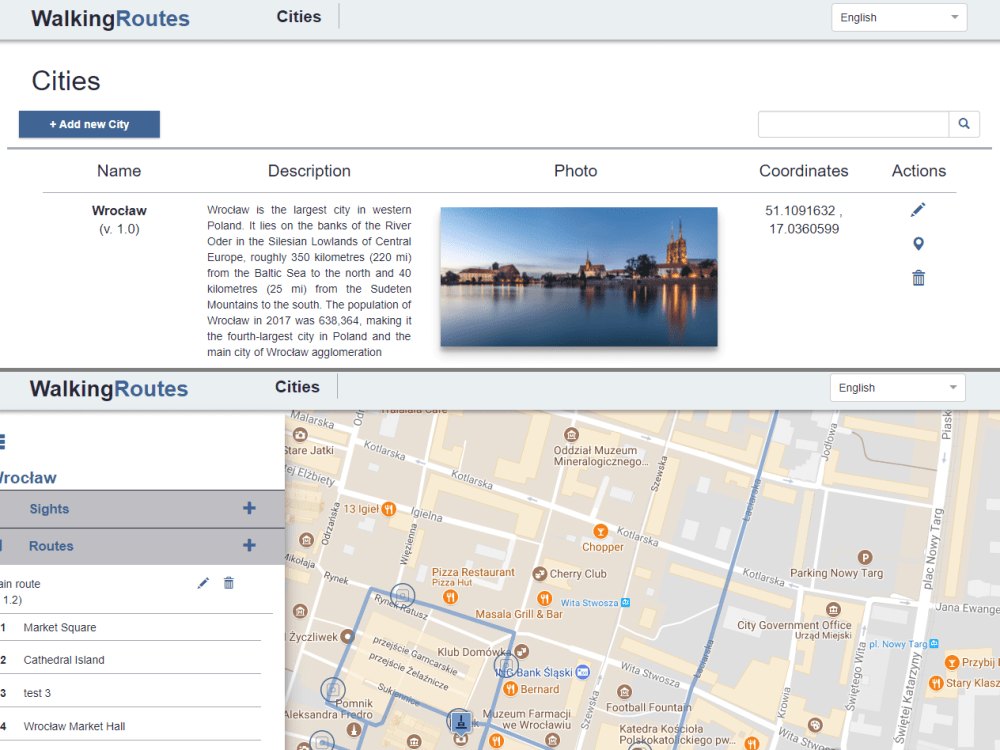
Task: Delete Wrocław using the trash icon
Action: 918,278
